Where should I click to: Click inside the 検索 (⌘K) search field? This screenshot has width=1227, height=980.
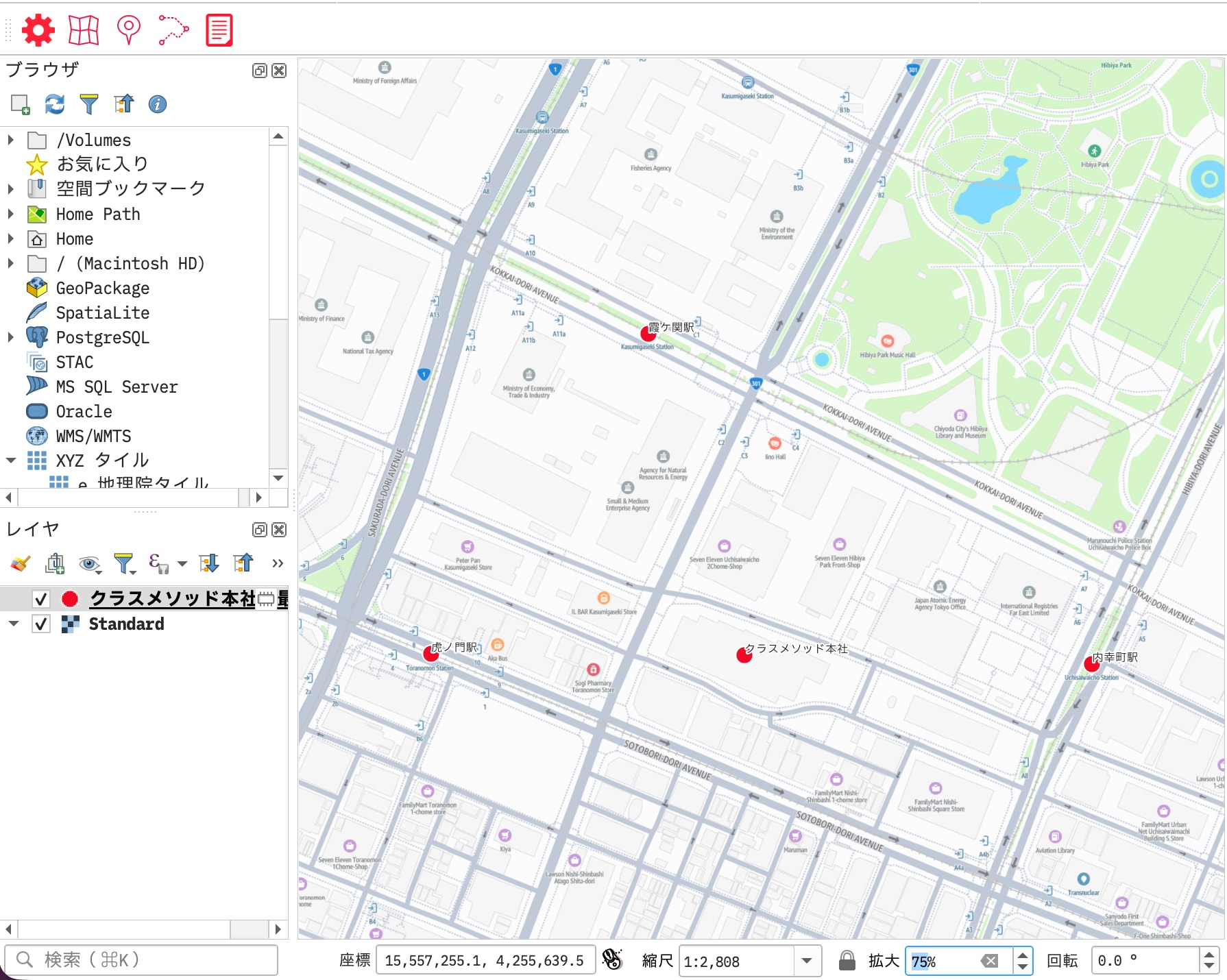point(137,959)
